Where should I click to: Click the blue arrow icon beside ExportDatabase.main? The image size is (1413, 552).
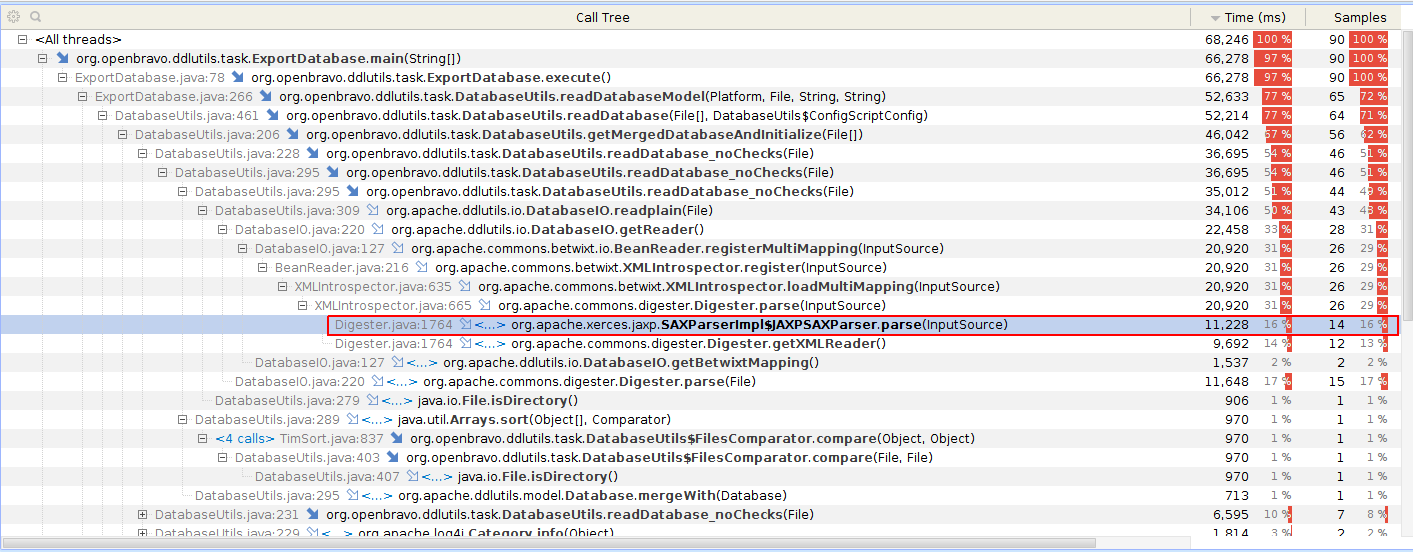pos(63,59)
